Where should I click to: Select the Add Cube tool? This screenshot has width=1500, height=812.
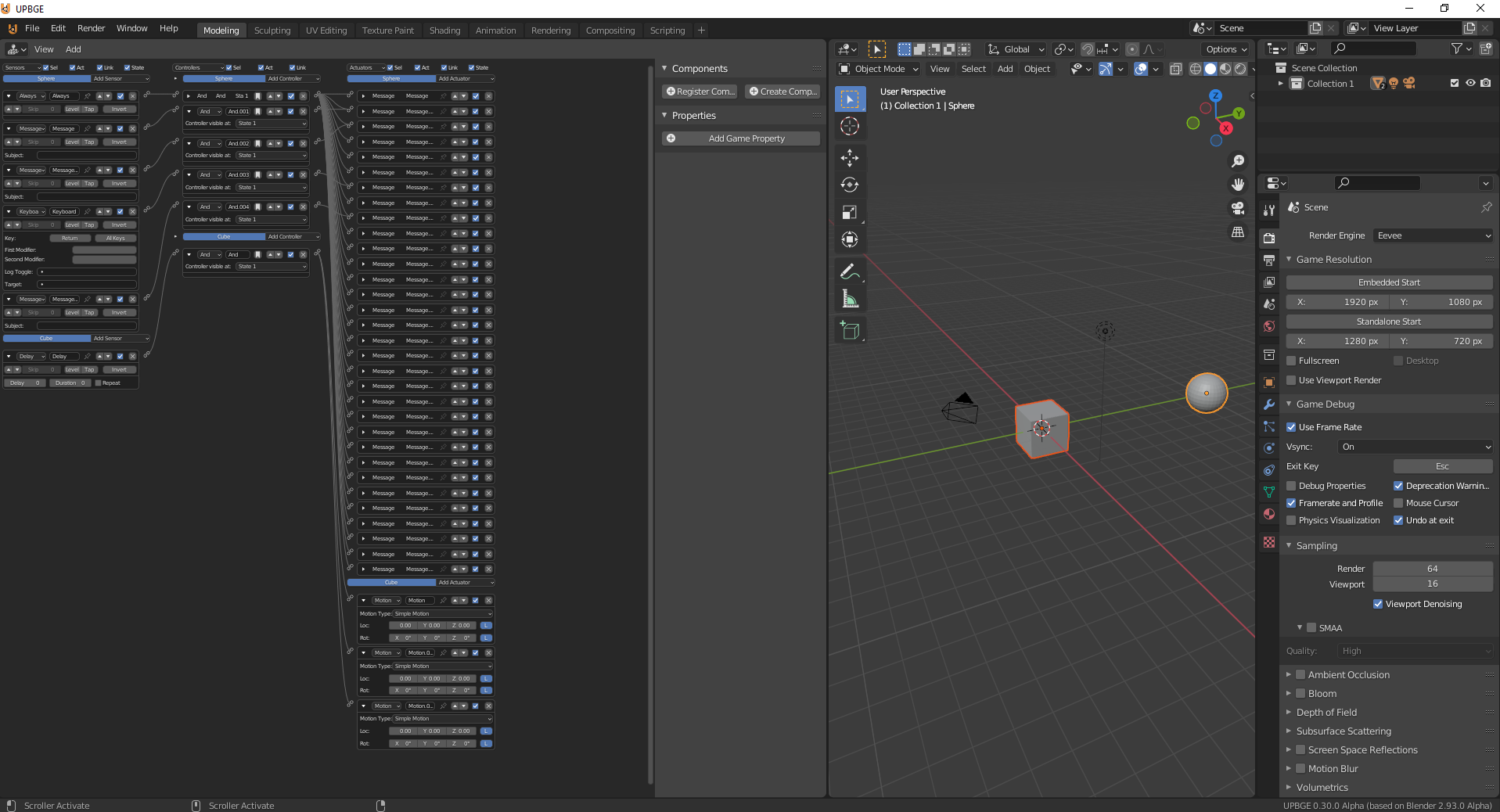point(850,329)
